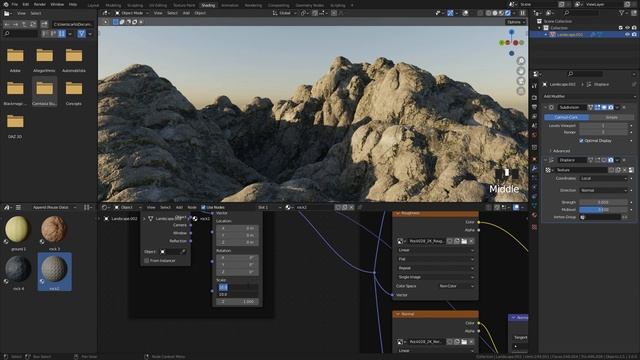Viewport: 640px width, 360px height.
Task: Click the Displace texture new copy icon
Action: click(x=618, y=170)
